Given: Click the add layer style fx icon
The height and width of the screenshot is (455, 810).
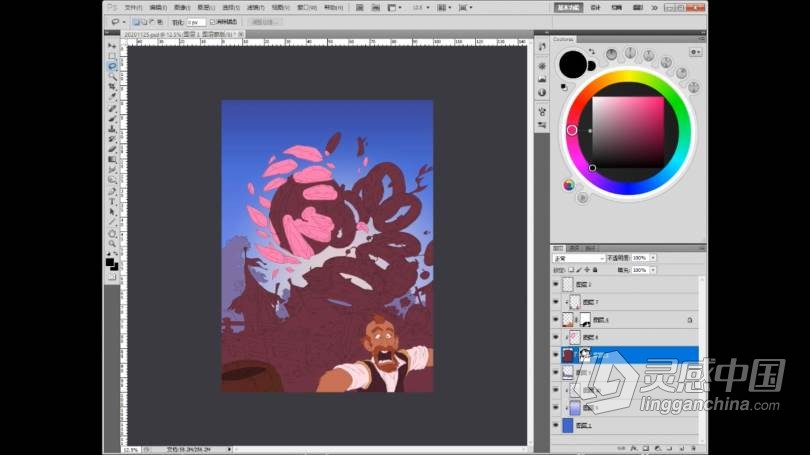Looking at the screenshot, I should [634, 448].
